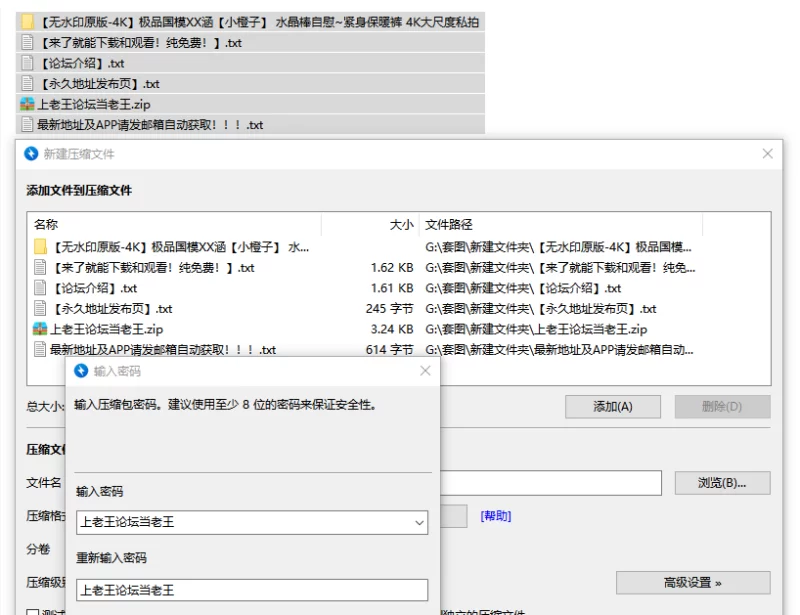
Task: Select 【永久地址发布页】.txt name in the dialog list
Action: pyautogui.click(x=112, y=309)
